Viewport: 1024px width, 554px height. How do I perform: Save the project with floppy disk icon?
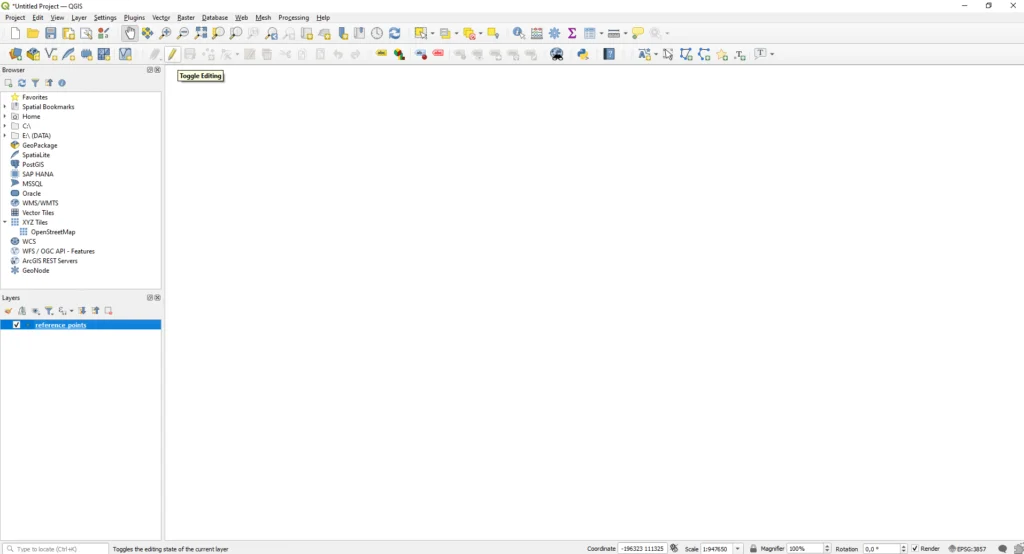50,33
